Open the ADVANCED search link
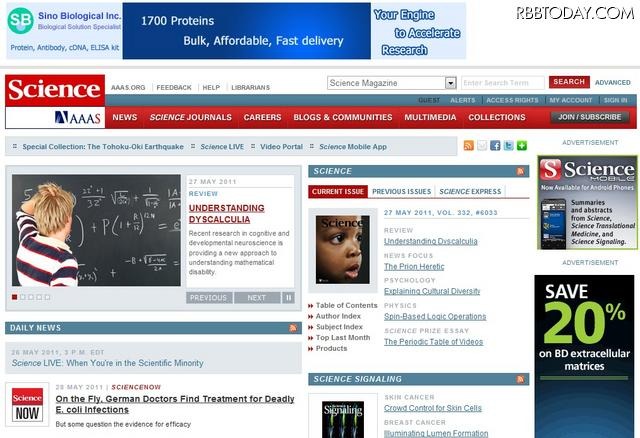 (613, 82)
